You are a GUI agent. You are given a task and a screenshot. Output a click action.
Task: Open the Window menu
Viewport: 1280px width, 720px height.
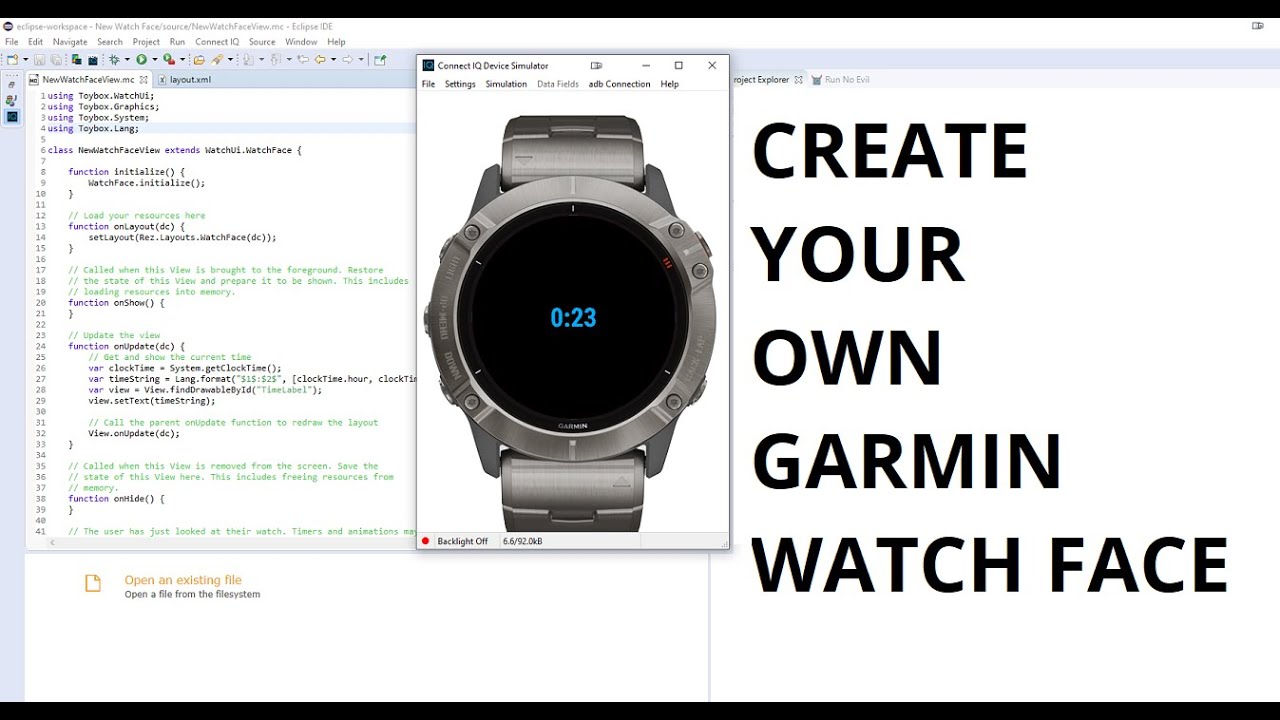coord(301,42)
